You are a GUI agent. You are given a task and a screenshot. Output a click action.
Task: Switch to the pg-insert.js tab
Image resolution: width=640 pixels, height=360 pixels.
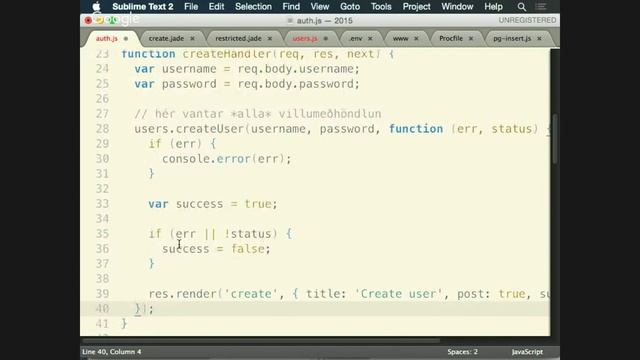coord(512,38)
